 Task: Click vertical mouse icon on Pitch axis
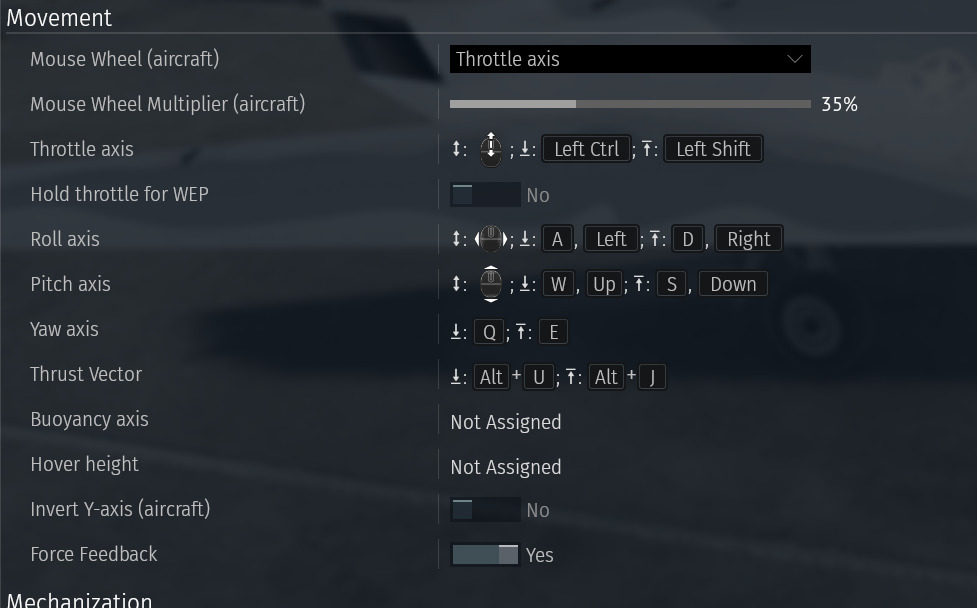click(491, 284)
